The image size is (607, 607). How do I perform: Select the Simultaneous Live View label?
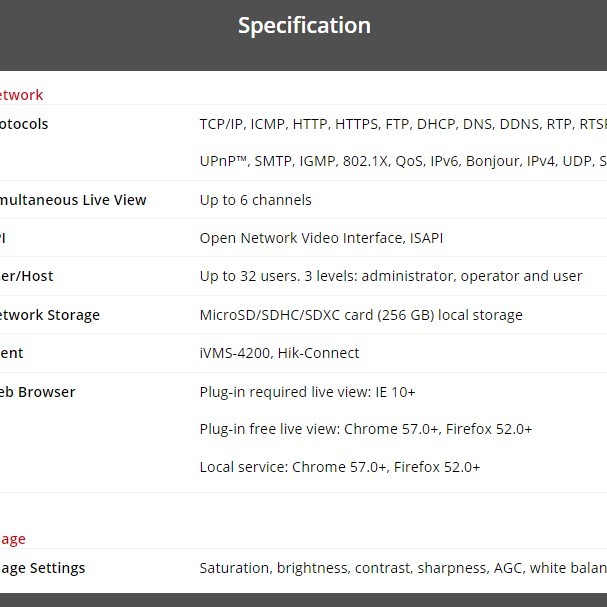73,200
